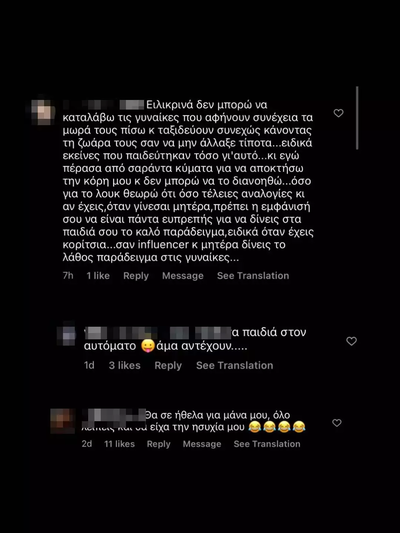400x533 pixels.
Task: Open the blurred username on third comment
Action: (114, 415)
